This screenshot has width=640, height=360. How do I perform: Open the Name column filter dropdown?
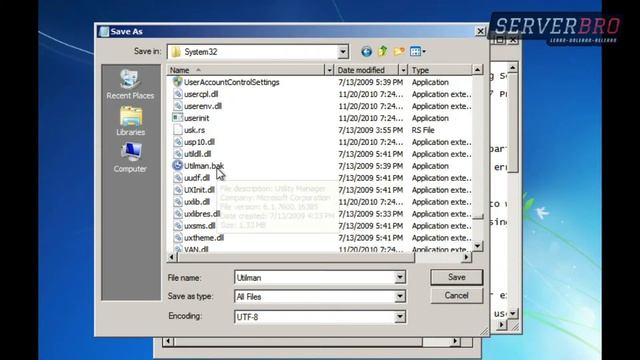(x=329, y=70)
